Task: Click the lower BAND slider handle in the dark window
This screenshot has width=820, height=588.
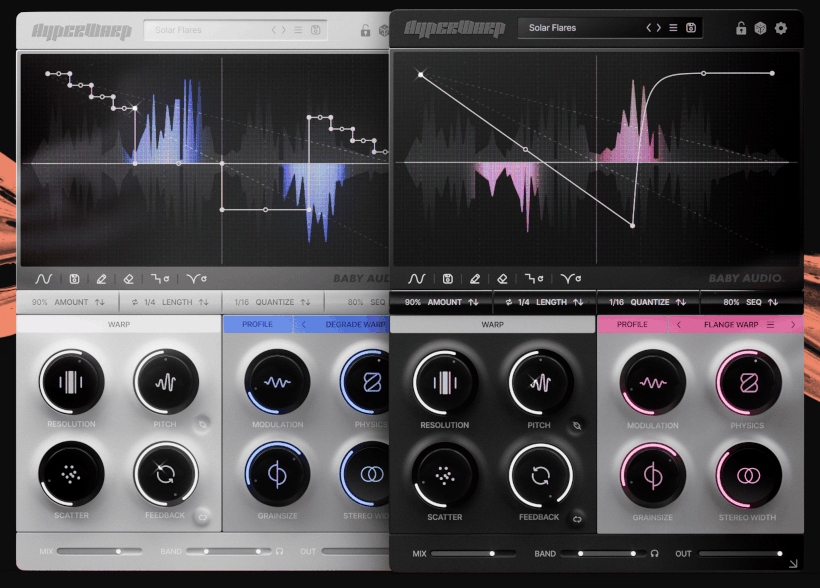Action: [580, 553]
